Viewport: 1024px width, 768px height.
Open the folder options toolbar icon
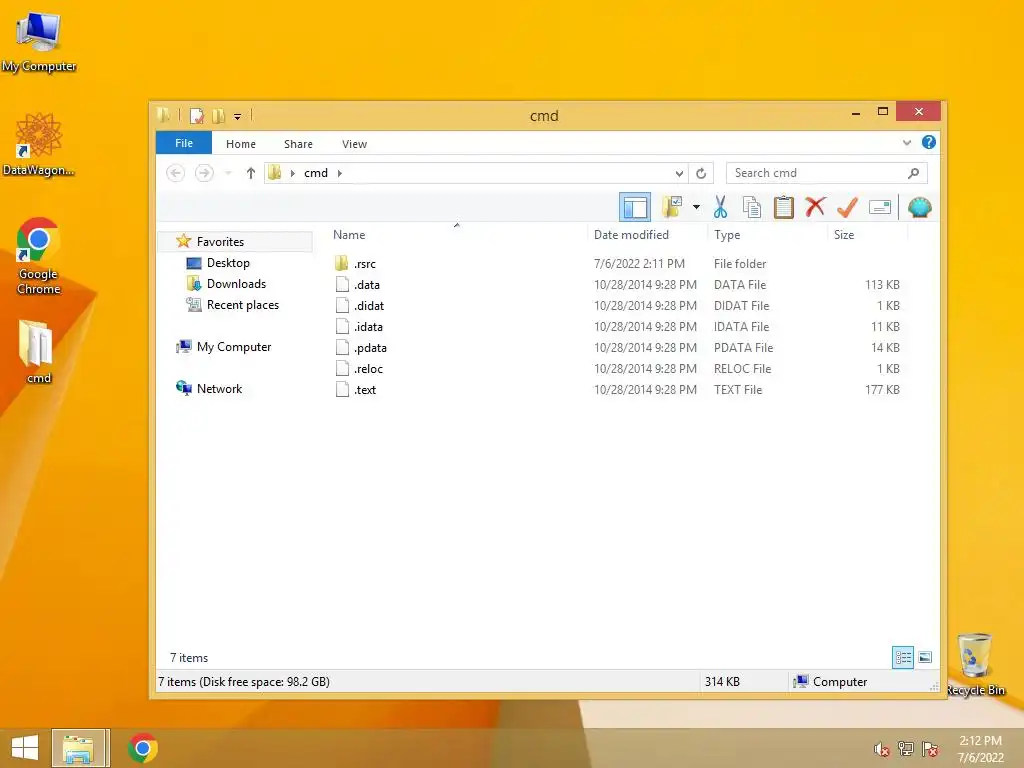click(x=672, y=208)
